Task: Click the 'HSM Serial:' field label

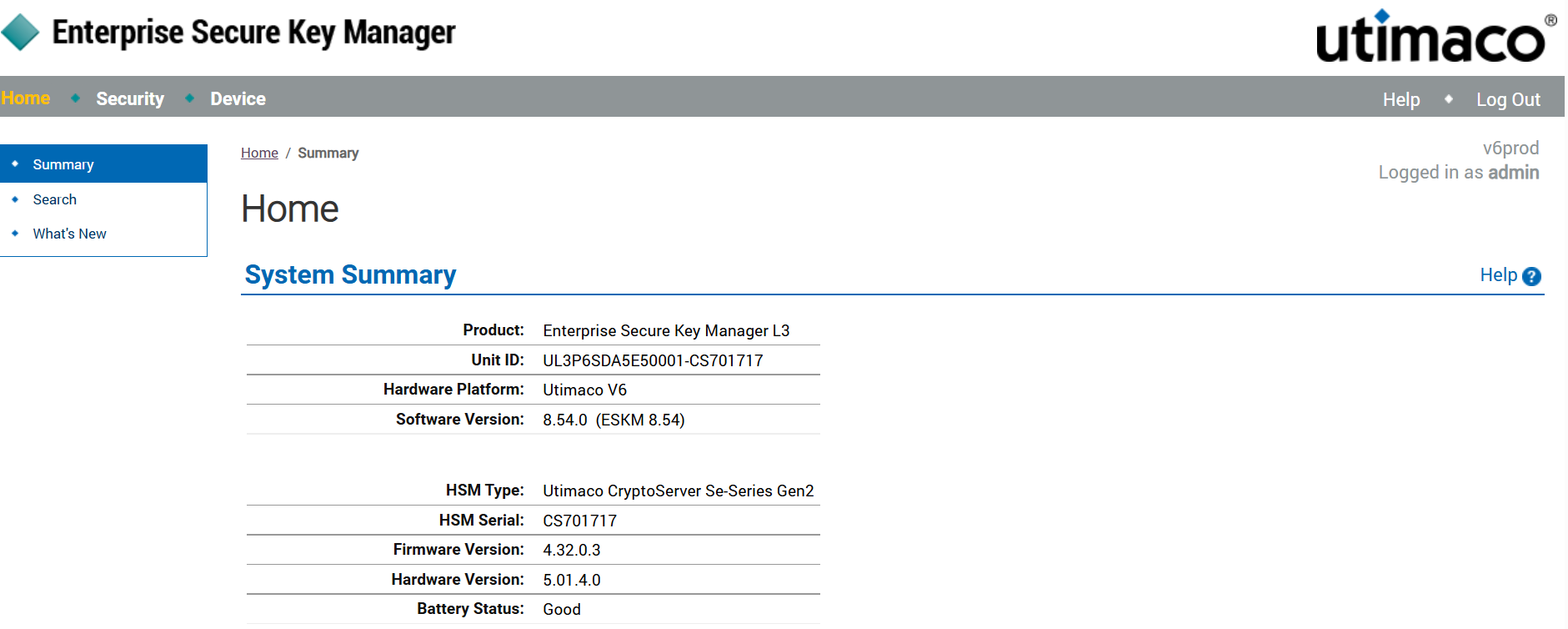Action: (482, 520)
